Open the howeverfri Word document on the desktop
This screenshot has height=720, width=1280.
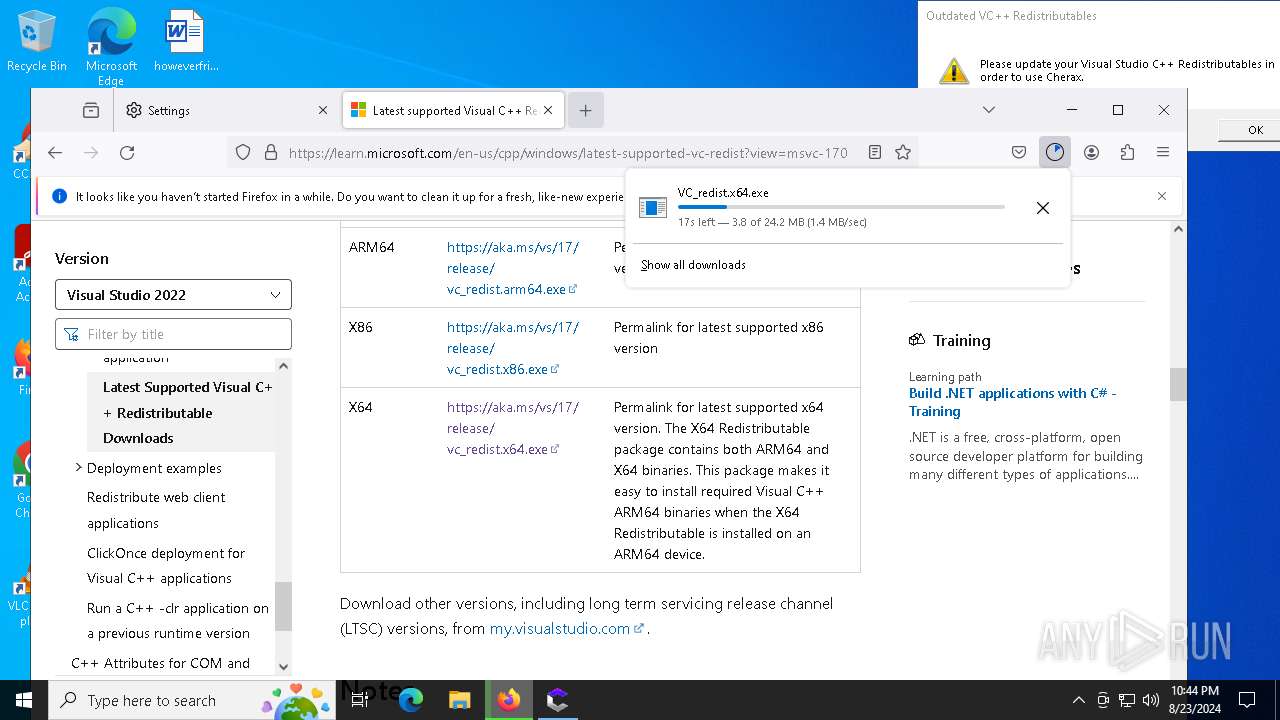[x=185, y=42]
